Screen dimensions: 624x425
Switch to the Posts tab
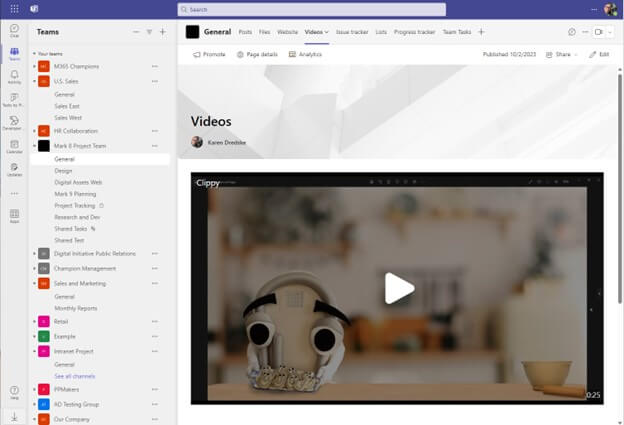click(x=245, y=32)
